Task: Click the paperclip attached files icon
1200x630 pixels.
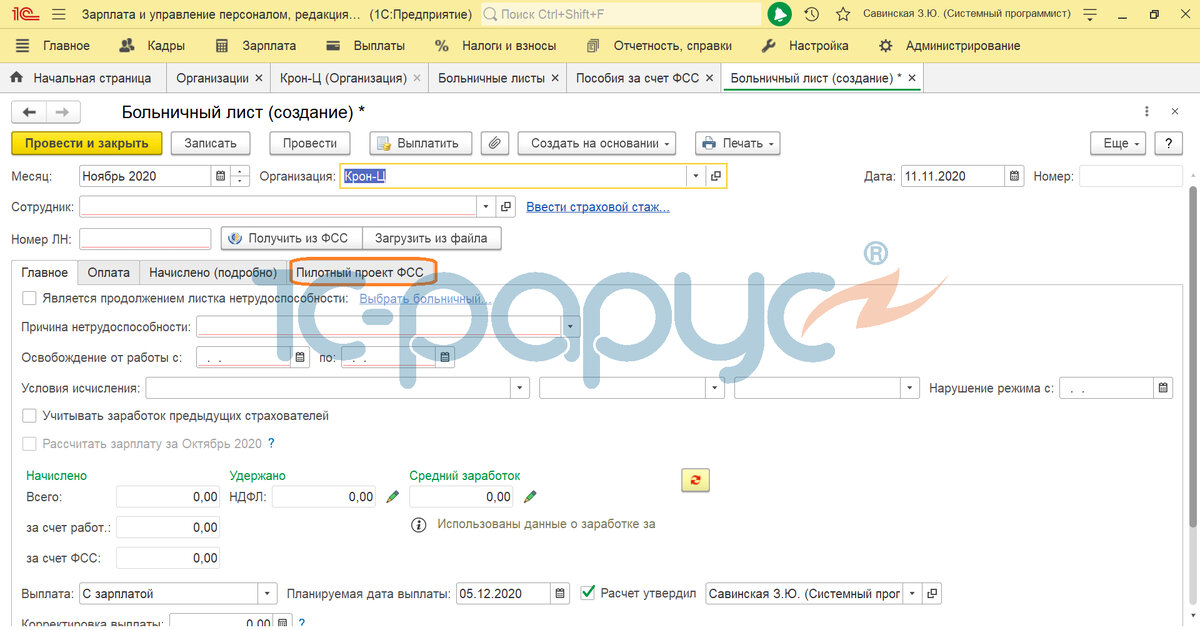Action: pos(494,143)
